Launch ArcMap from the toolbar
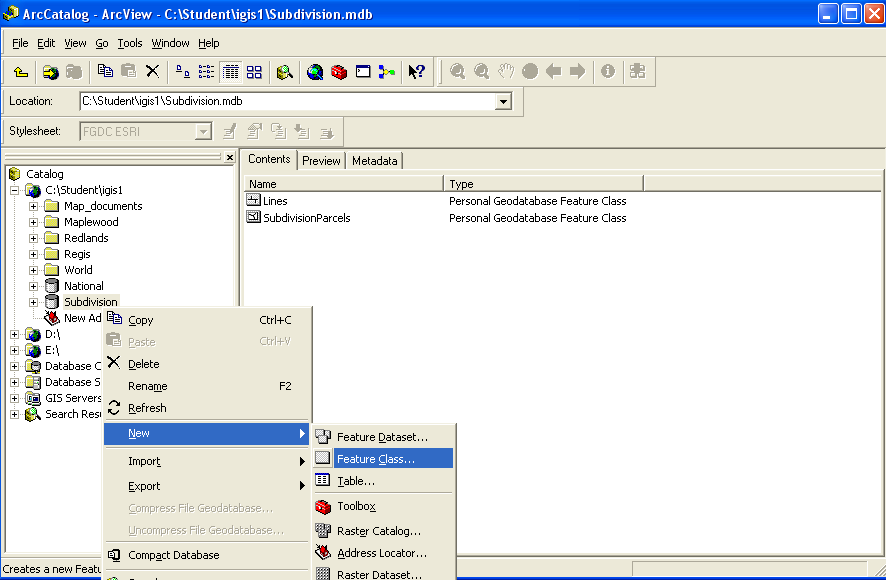The height and width of the screenshot is (580, 886). click(315, 72)
